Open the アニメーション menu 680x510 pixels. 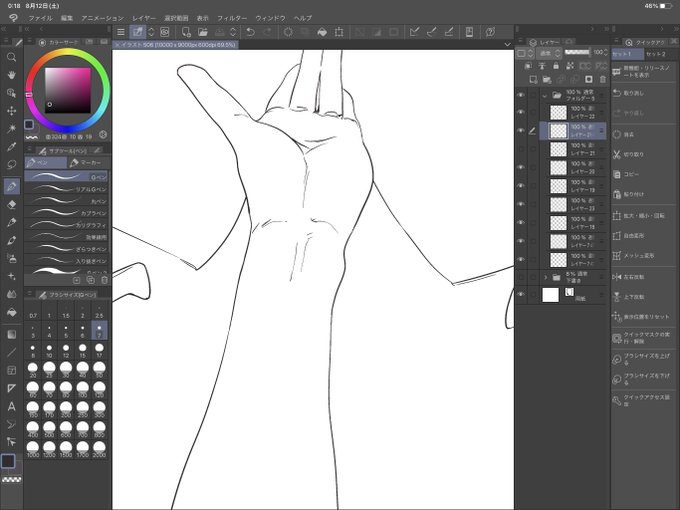coord(103,18)
